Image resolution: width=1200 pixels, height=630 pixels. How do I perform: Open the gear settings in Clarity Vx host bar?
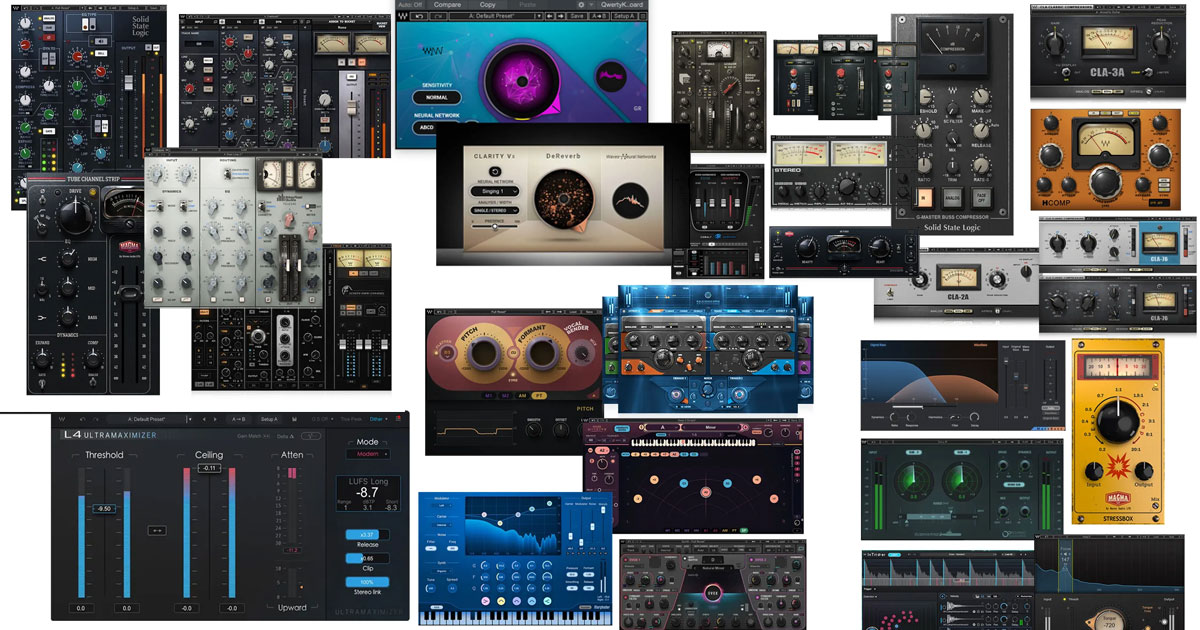tap(581, 5)
